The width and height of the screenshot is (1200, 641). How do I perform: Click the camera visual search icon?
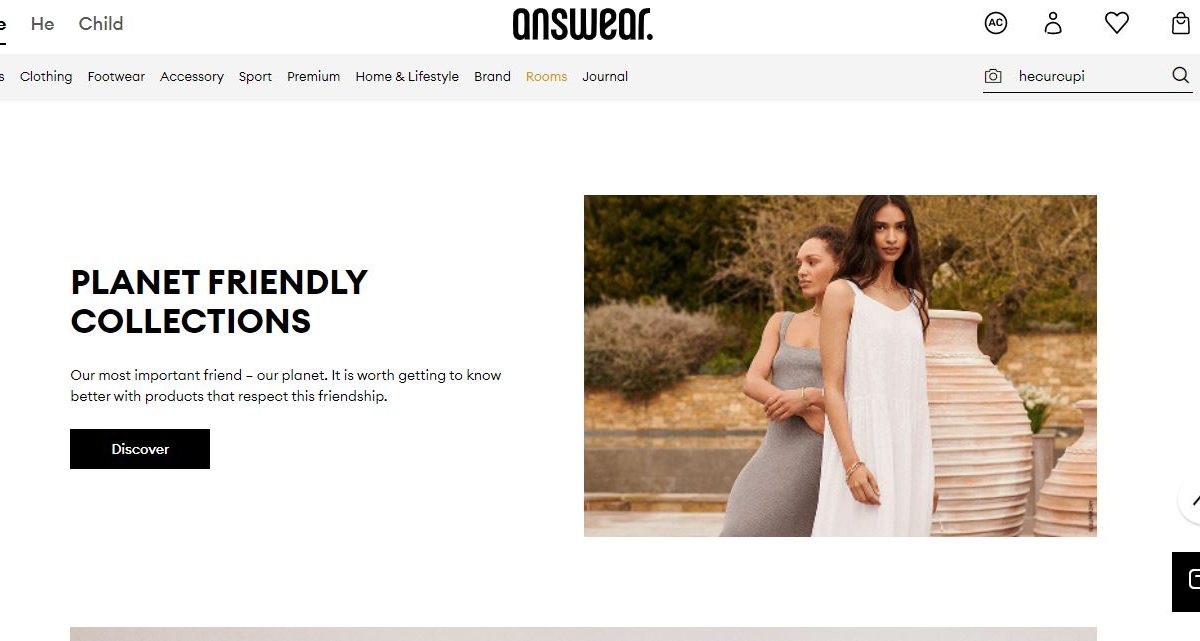pyautogui.click(x=993, y=76)
